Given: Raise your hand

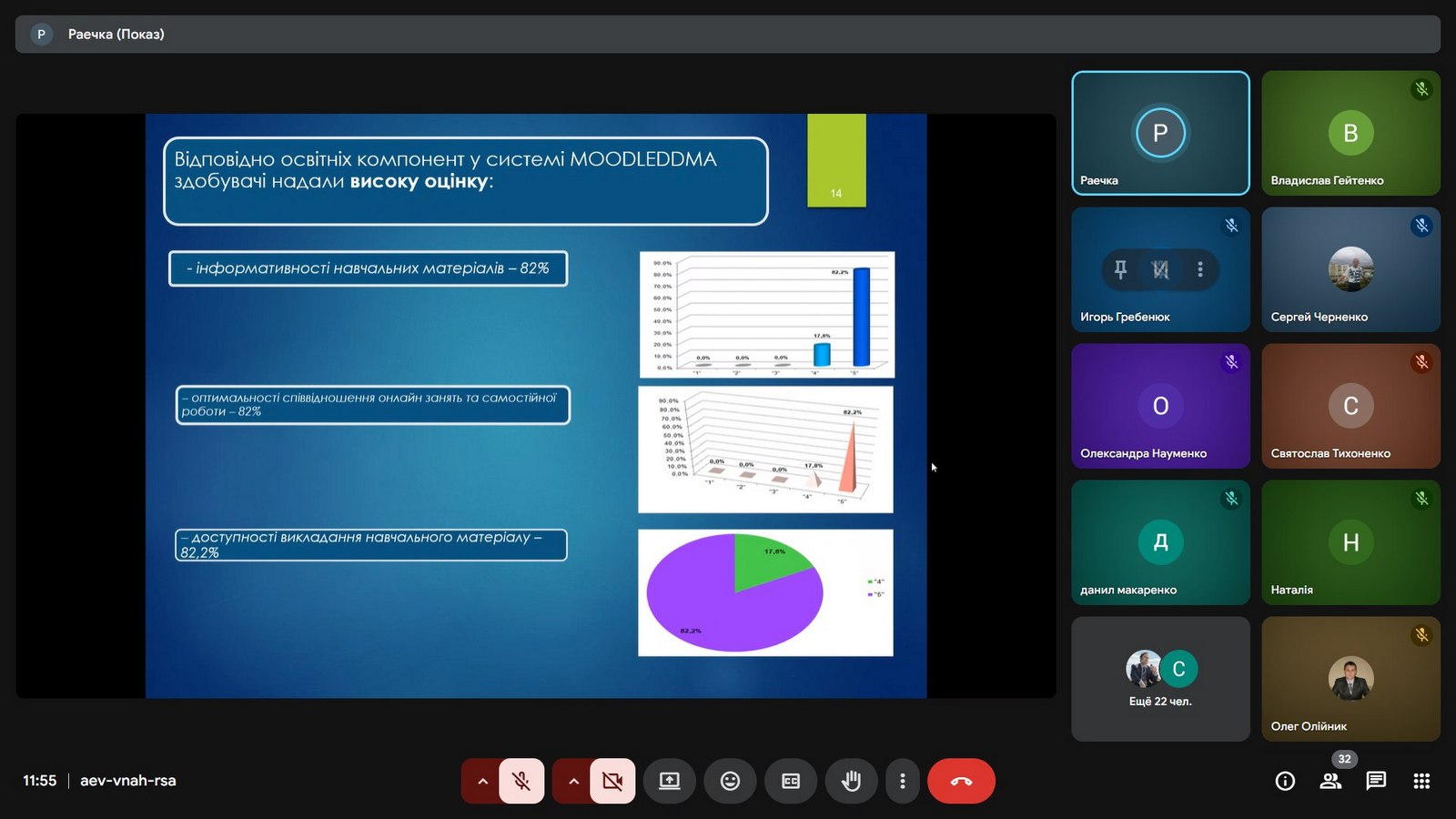Looking at the screenshot, I should click(851, 781).
